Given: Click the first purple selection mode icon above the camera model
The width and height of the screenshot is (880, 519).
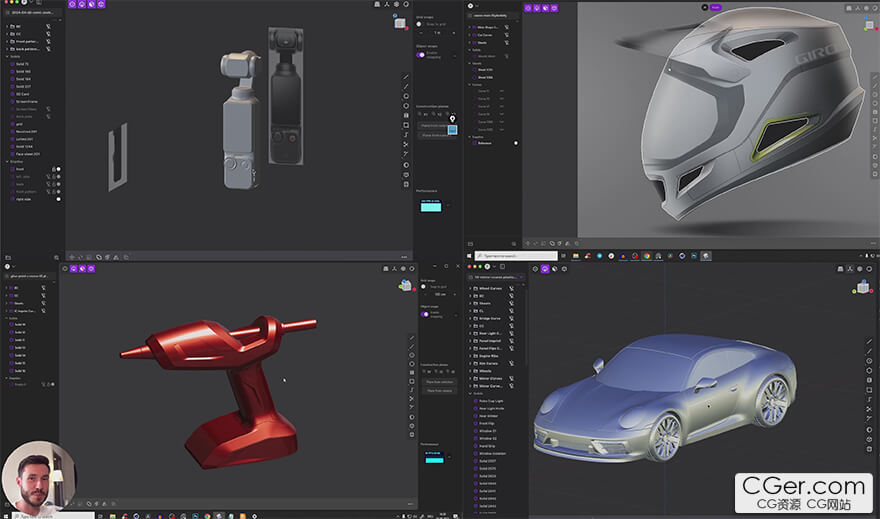Looking at the screenshot, I should pos(73,4).
